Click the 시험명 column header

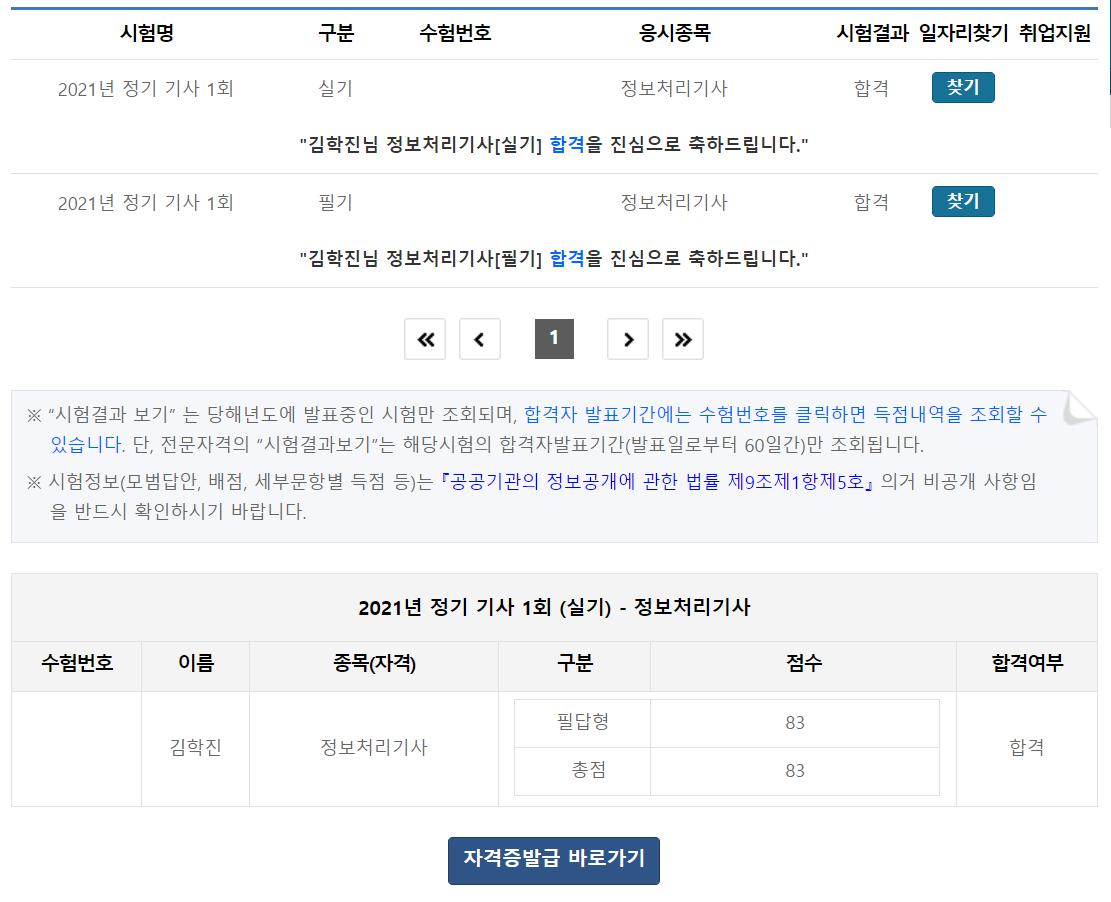click(x=146, y=33)
